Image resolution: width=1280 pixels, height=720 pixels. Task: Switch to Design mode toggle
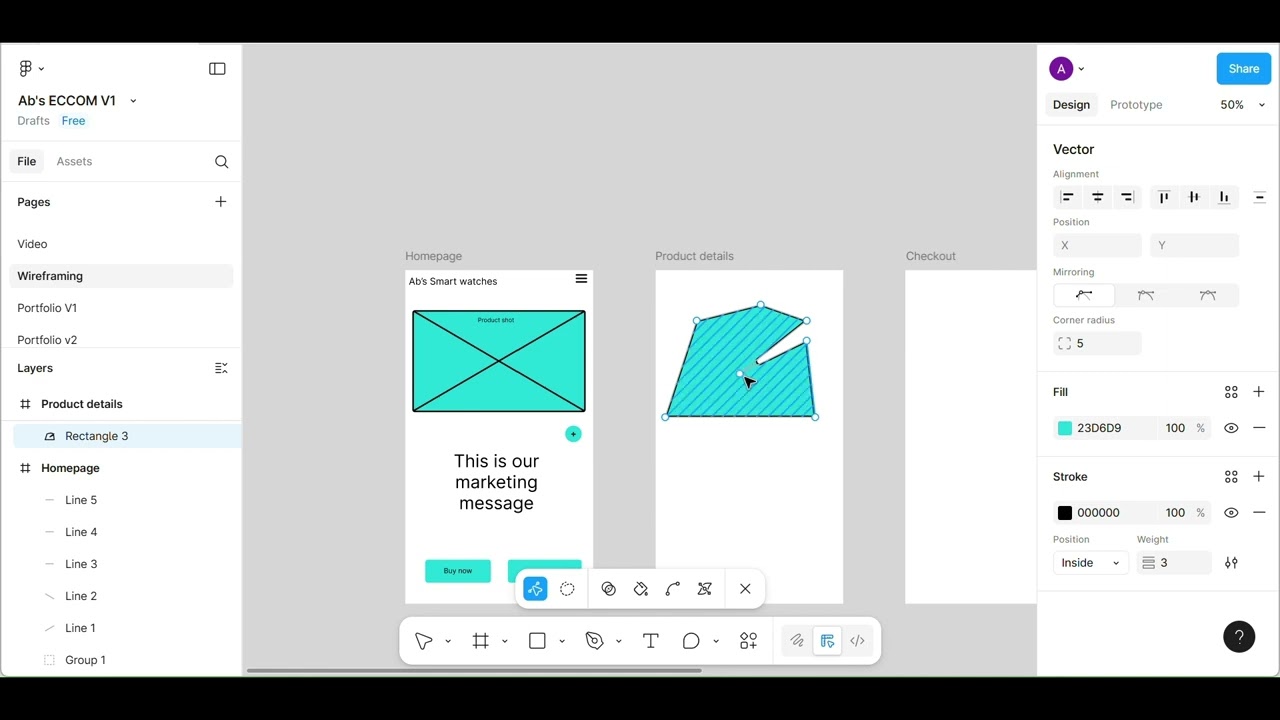(827, 641)
